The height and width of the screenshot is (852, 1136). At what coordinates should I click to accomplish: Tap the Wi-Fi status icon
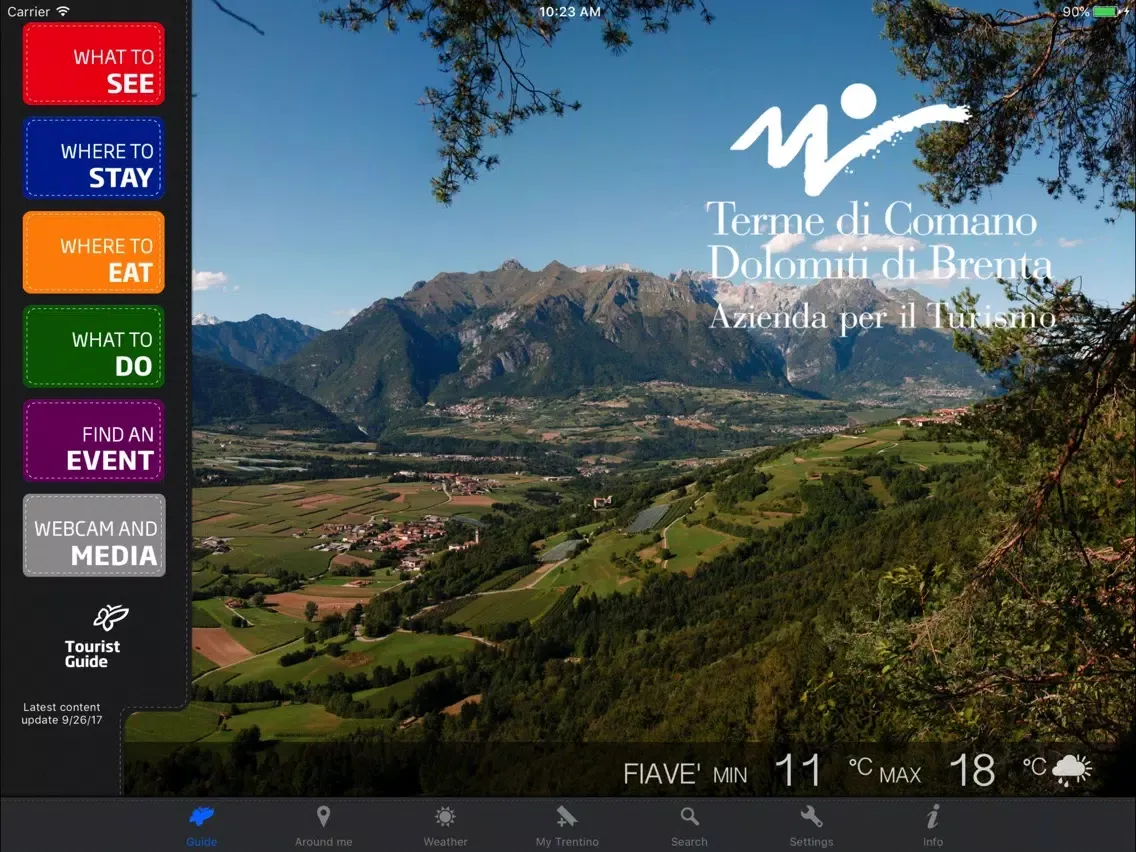pos(63,11)
